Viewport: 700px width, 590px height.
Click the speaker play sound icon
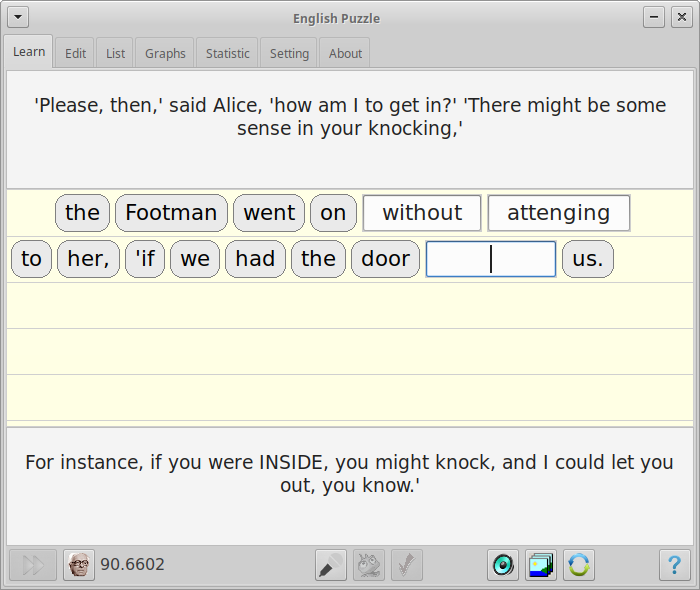click(x=503, y=565)
